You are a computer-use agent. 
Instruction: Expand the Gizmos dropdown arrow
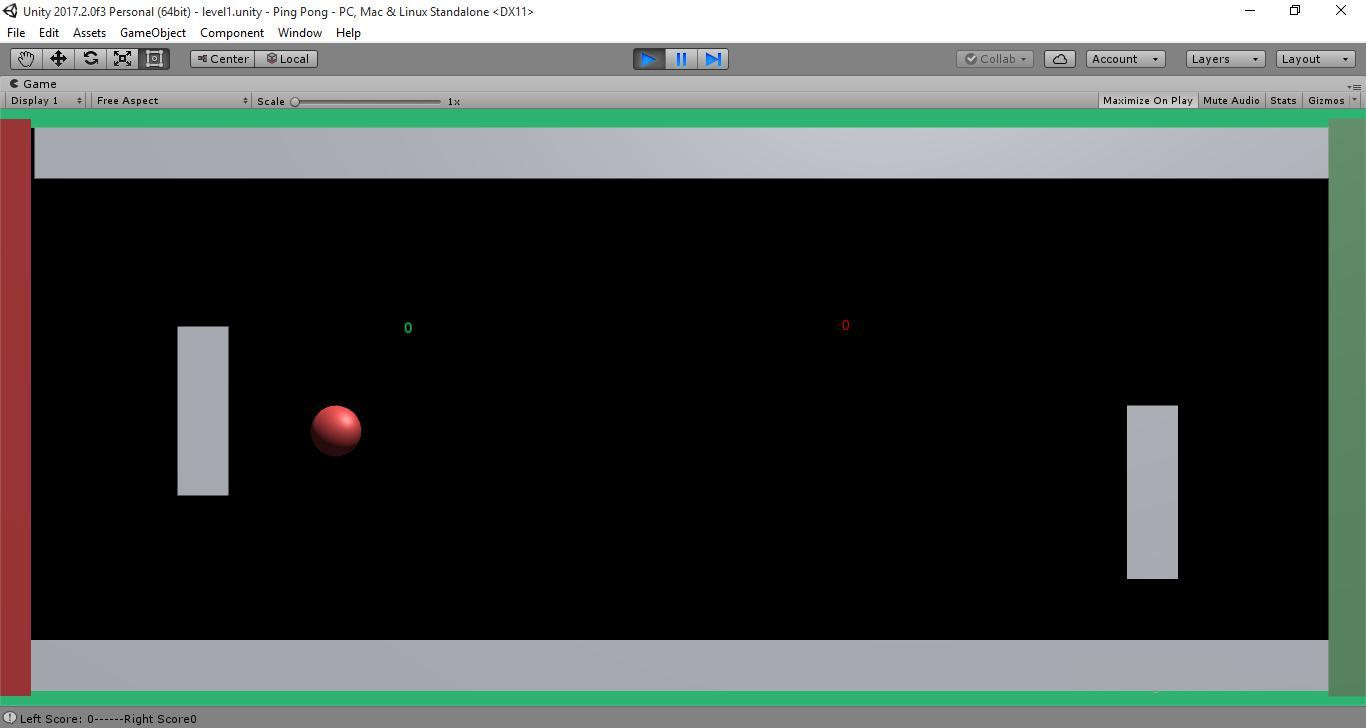click(x=1355, y=101)
